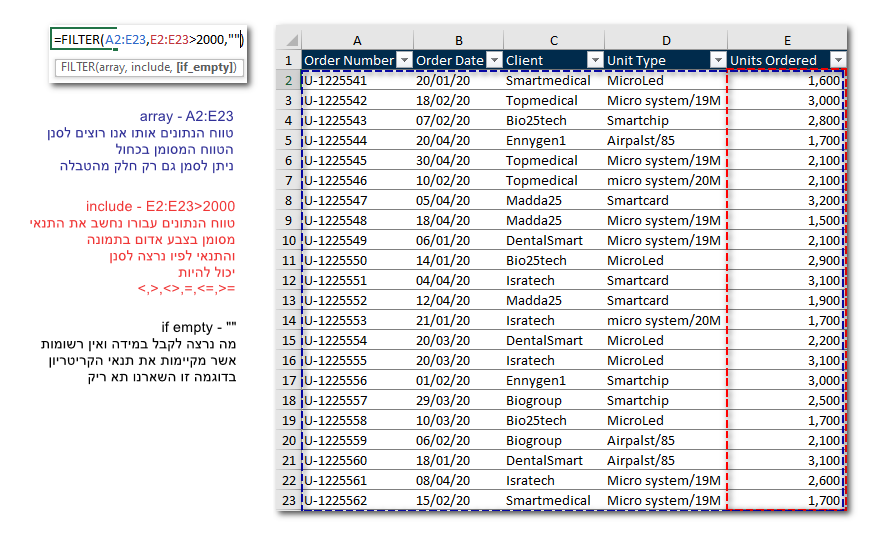Open the Unit Type filter dropdown
The width and height of the screenshot is (873, 537).
point(718,60)
